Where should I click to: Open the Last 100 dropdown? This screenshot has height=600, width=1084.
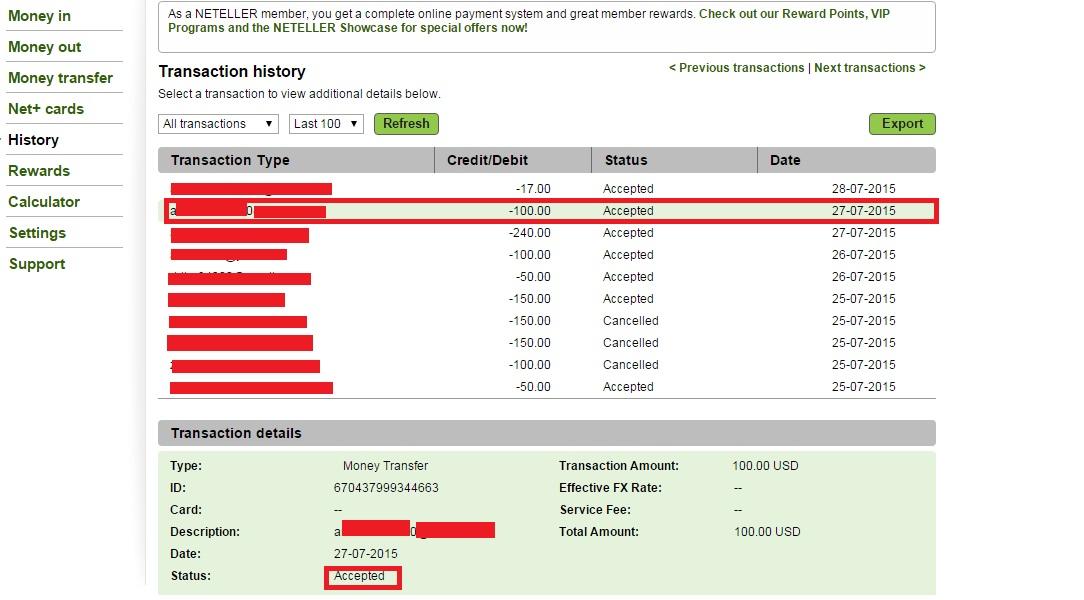326,124
